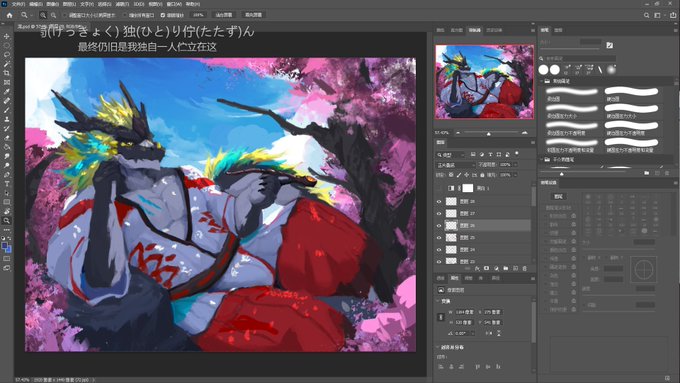680x383 pixels.
Task: Toggle resize windows to fit checkbox
Action: point(65,15)
